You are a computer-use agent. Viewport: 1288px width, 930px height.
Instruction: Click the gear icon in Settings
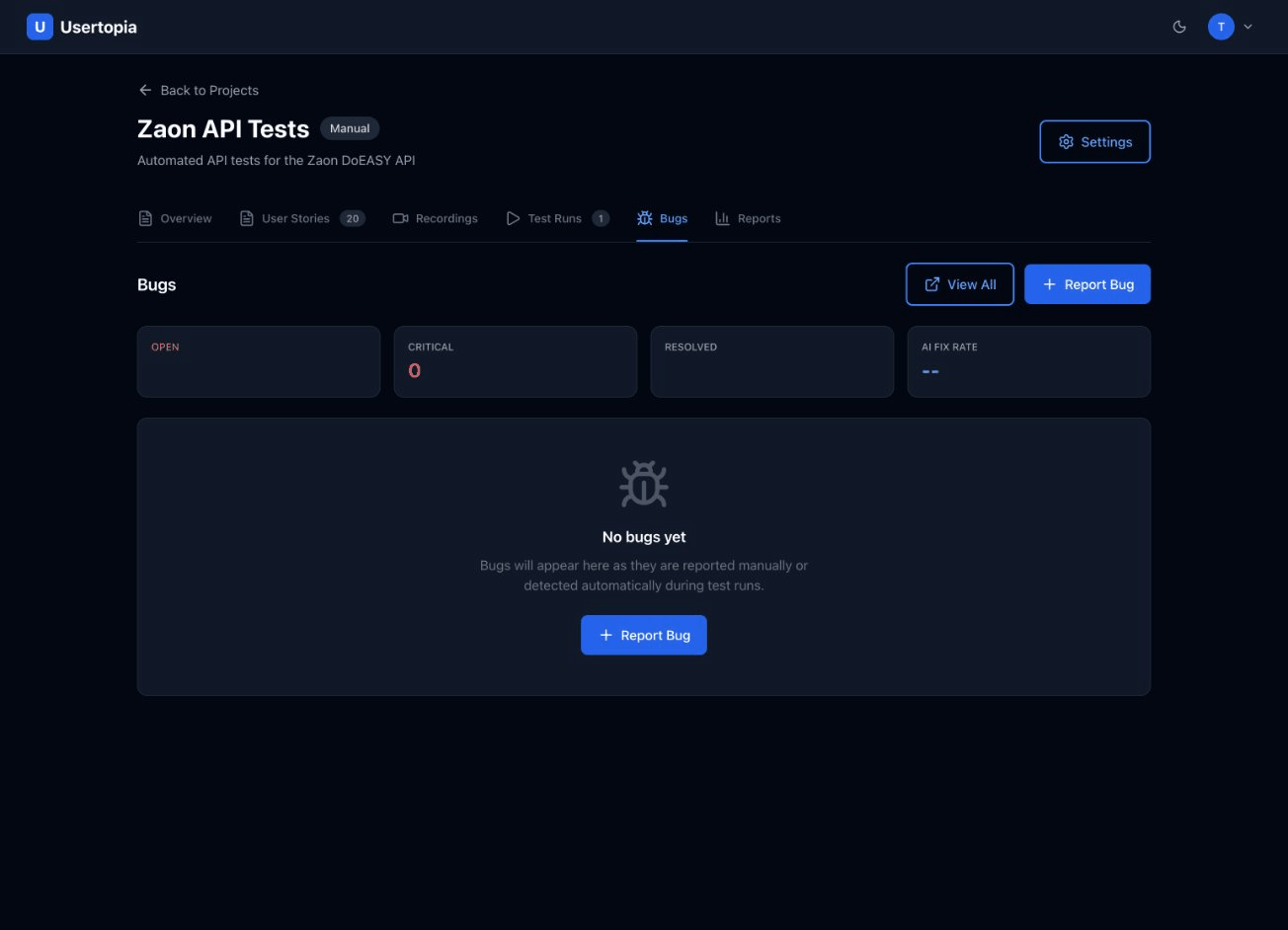pos(1066,141)
